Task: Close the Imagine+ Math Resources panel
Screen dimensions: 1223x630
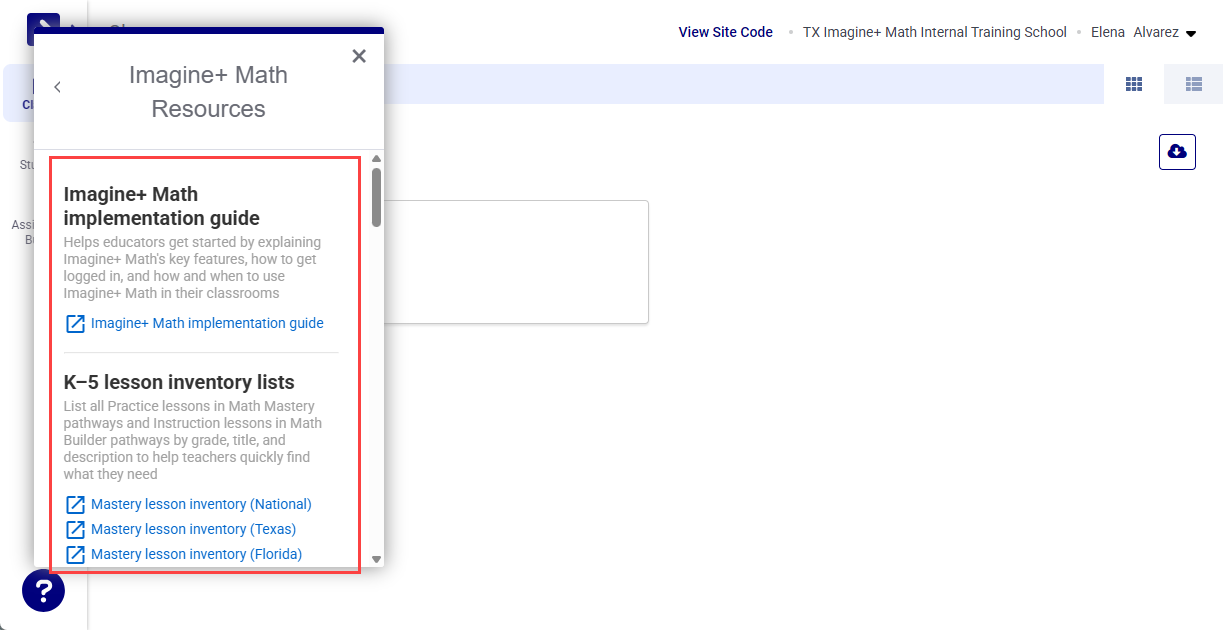Action: 359,56
